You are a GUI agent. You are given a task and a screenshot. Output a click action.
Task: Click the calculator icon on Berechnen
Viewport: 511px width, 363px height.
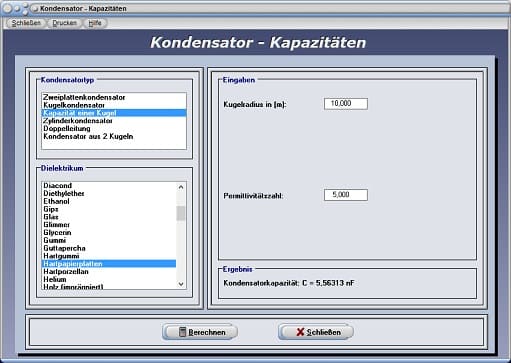[x=182, y=332]
